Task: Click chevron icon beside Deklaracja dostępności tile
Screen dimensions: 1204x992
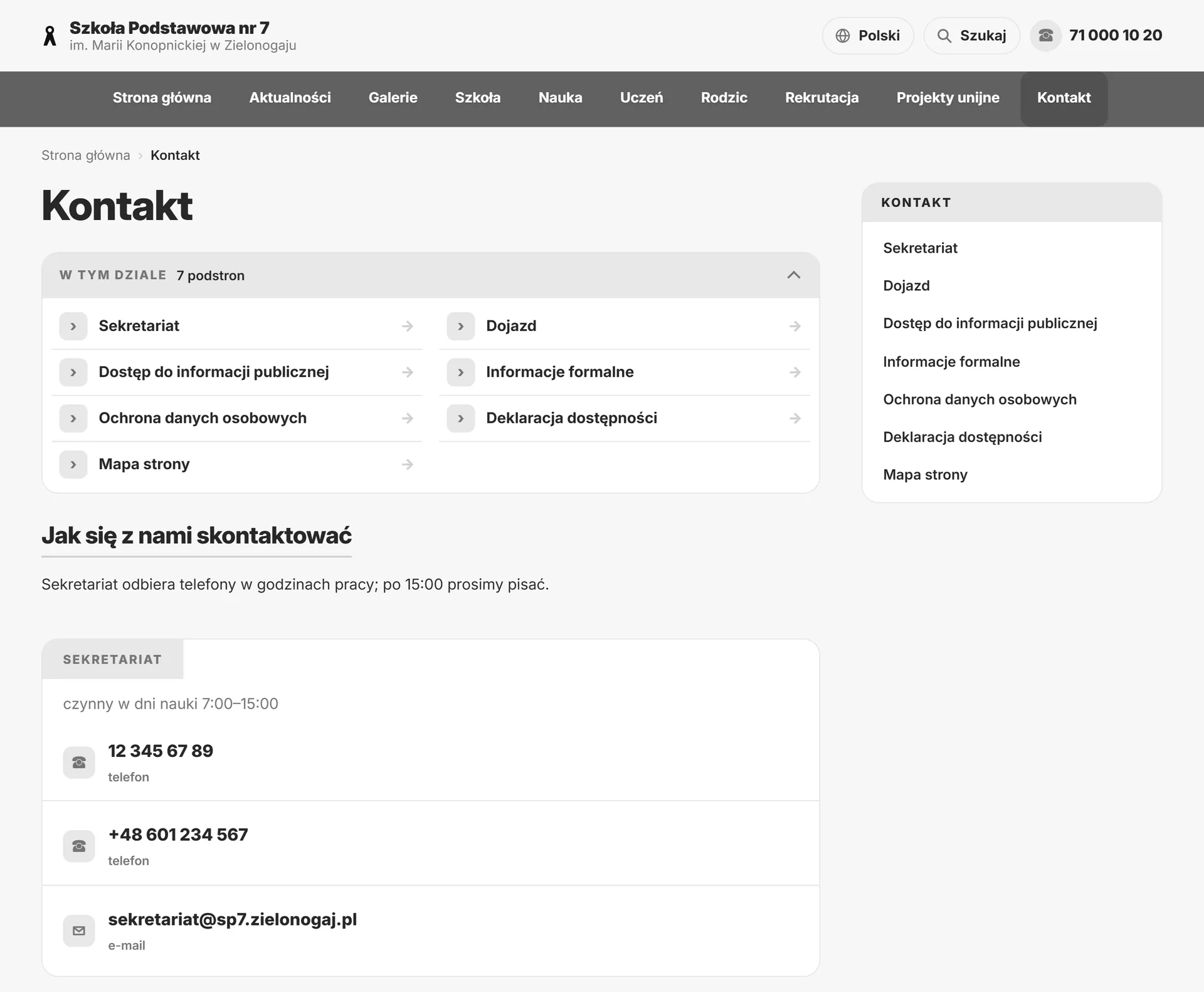Action: [x=461, y=418]
